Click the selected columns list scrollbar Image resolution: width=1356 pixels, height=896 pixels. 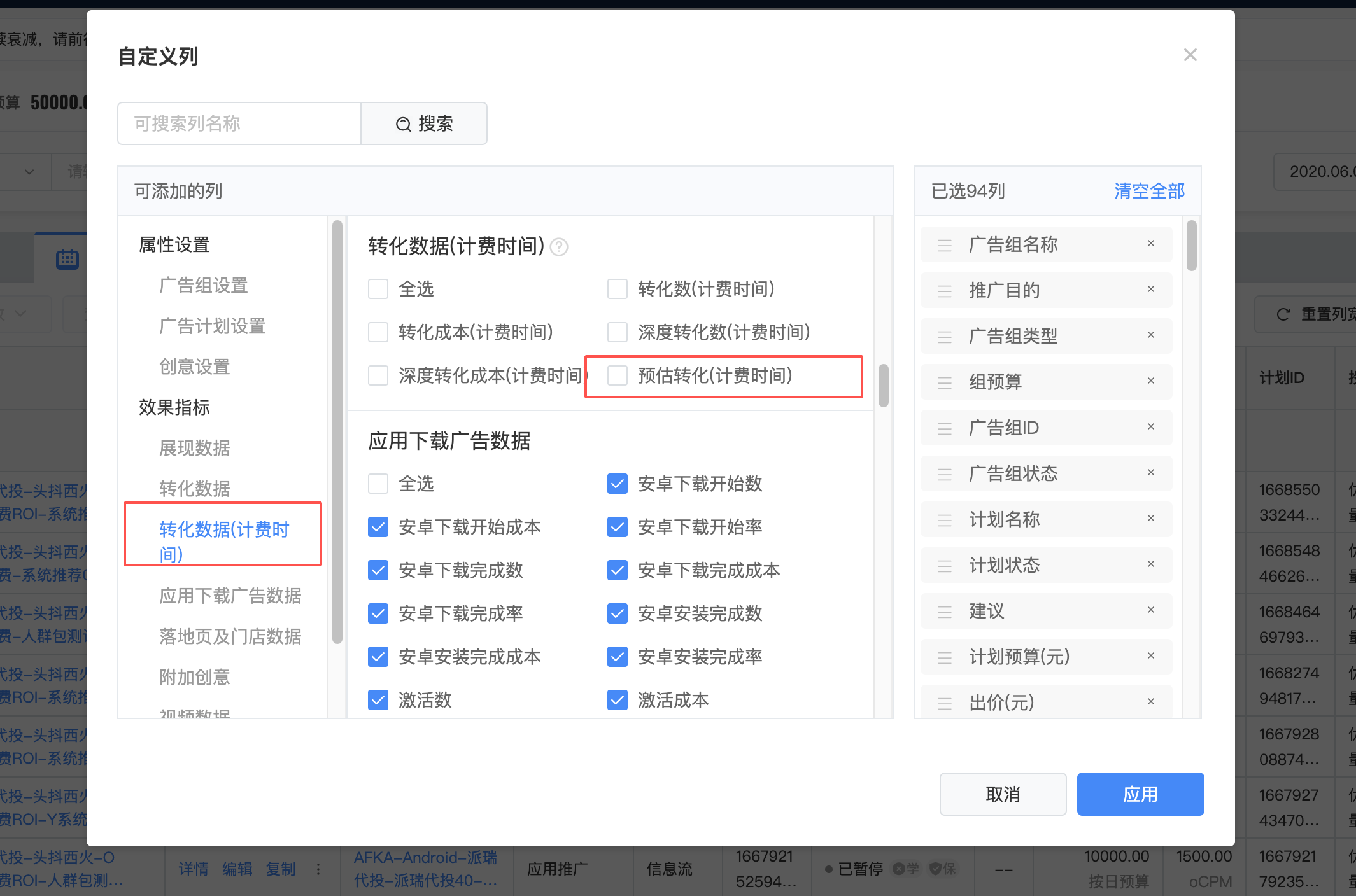point(1192,246)
